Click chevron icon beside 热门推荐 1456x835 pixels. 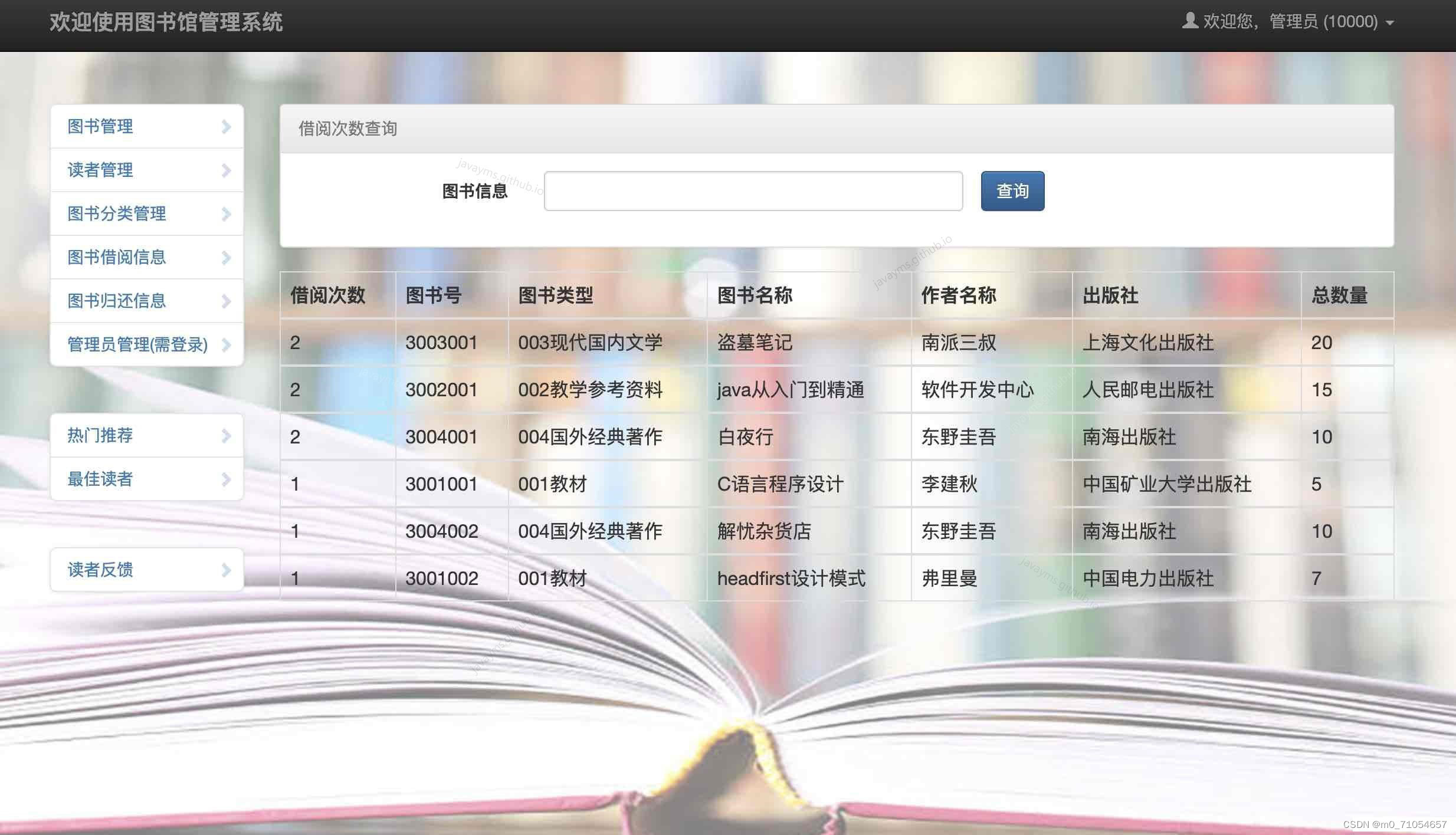[226, 436]
